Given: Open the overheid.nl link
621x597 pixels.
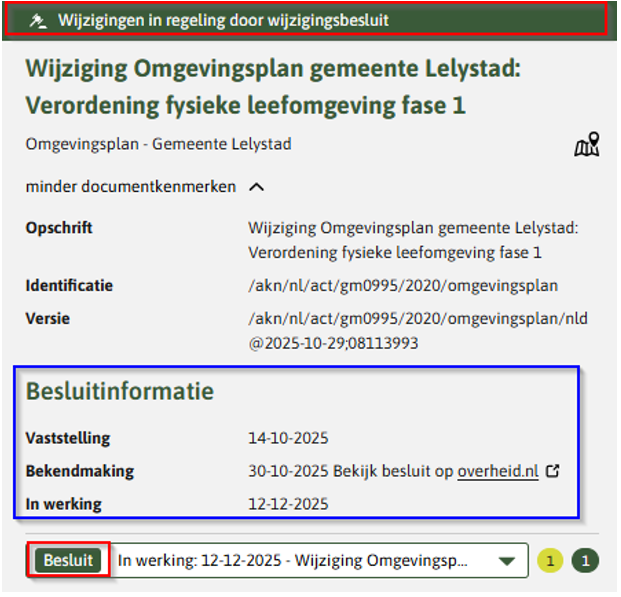Looking at the screenshot, I should point(497,471).
